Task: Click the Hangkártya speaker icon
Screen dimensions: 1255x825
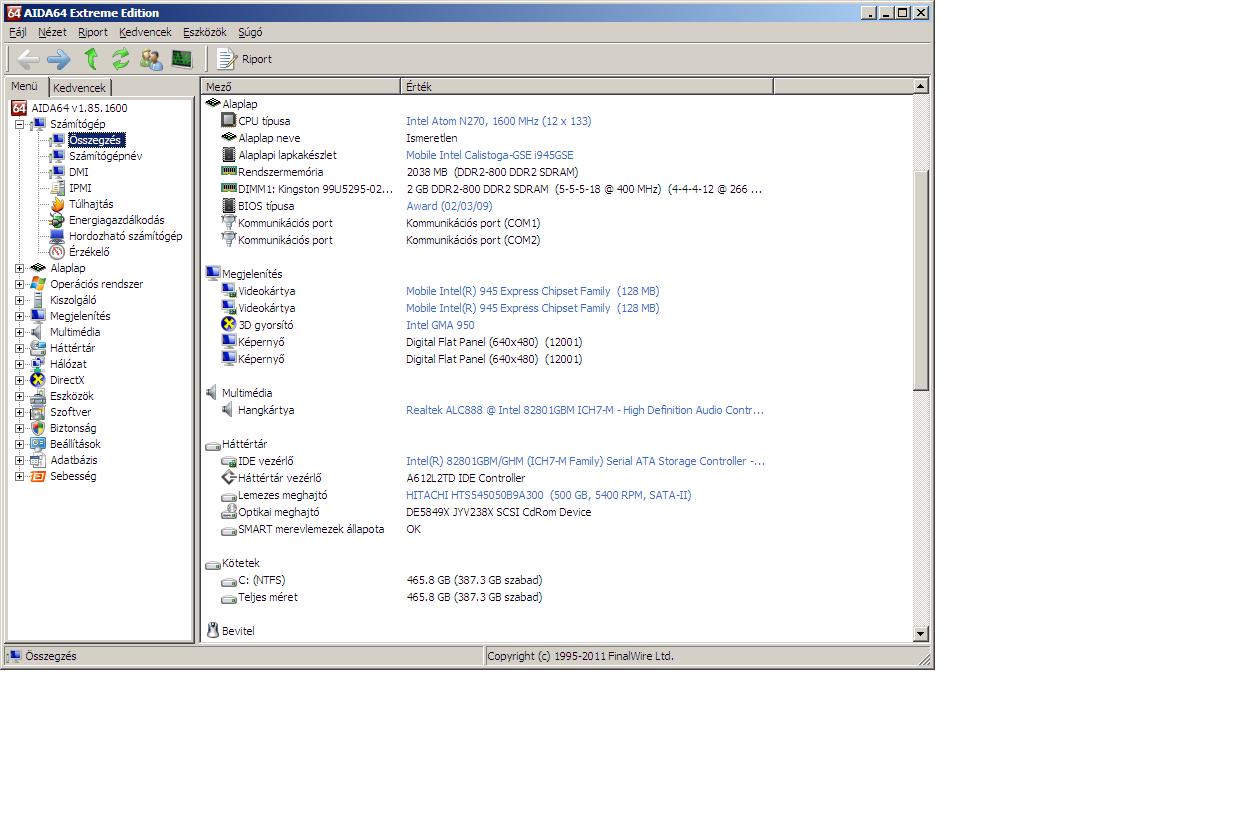Action: (229, 410)
